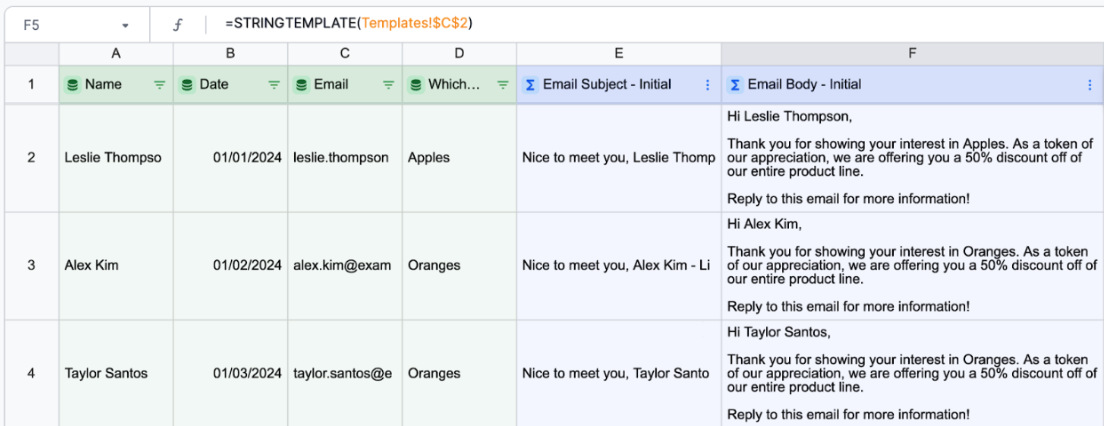Click the Date header cell label
This screenshot has height=426, width=1104.
click(214, 84)
